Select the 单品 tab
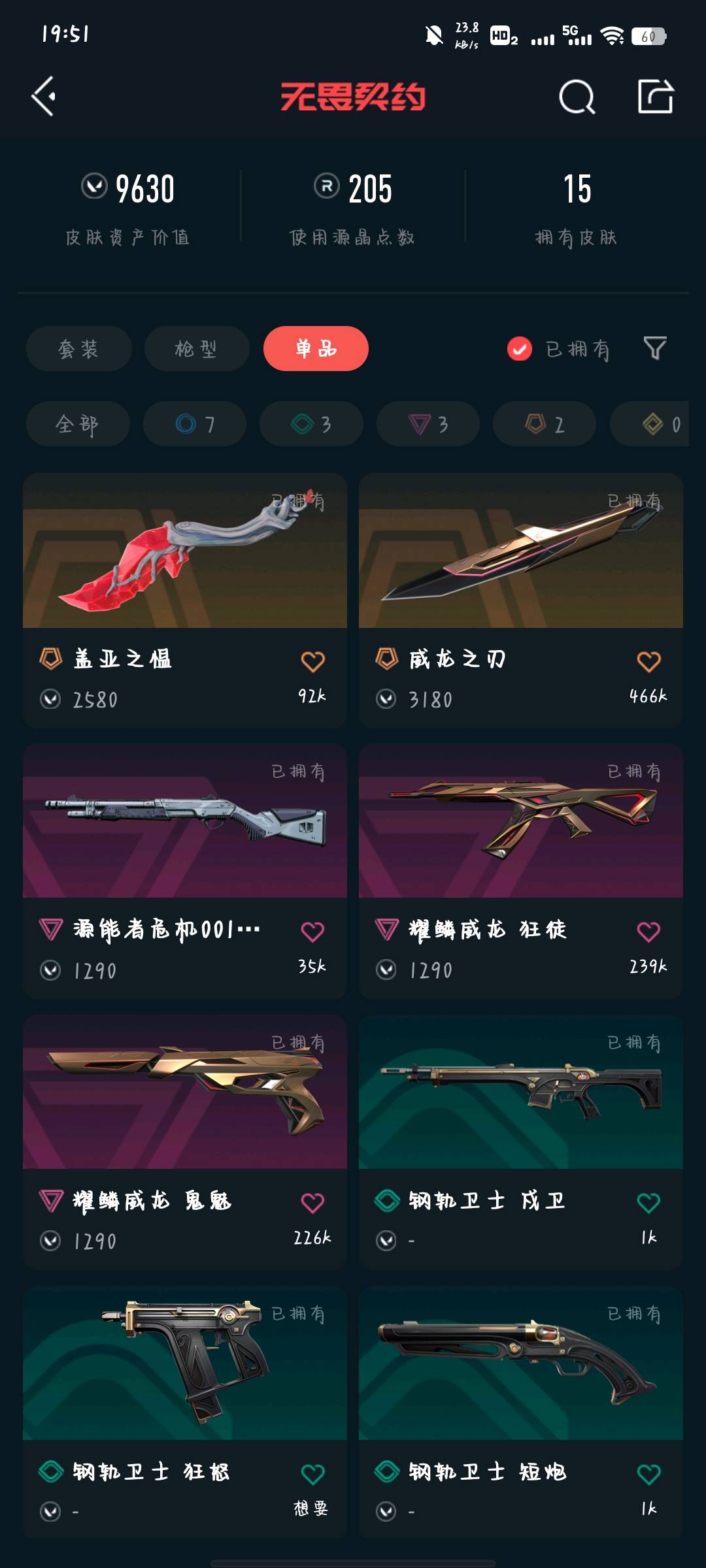Viewport: 706px width, 1568px height. tap(316, 348)
